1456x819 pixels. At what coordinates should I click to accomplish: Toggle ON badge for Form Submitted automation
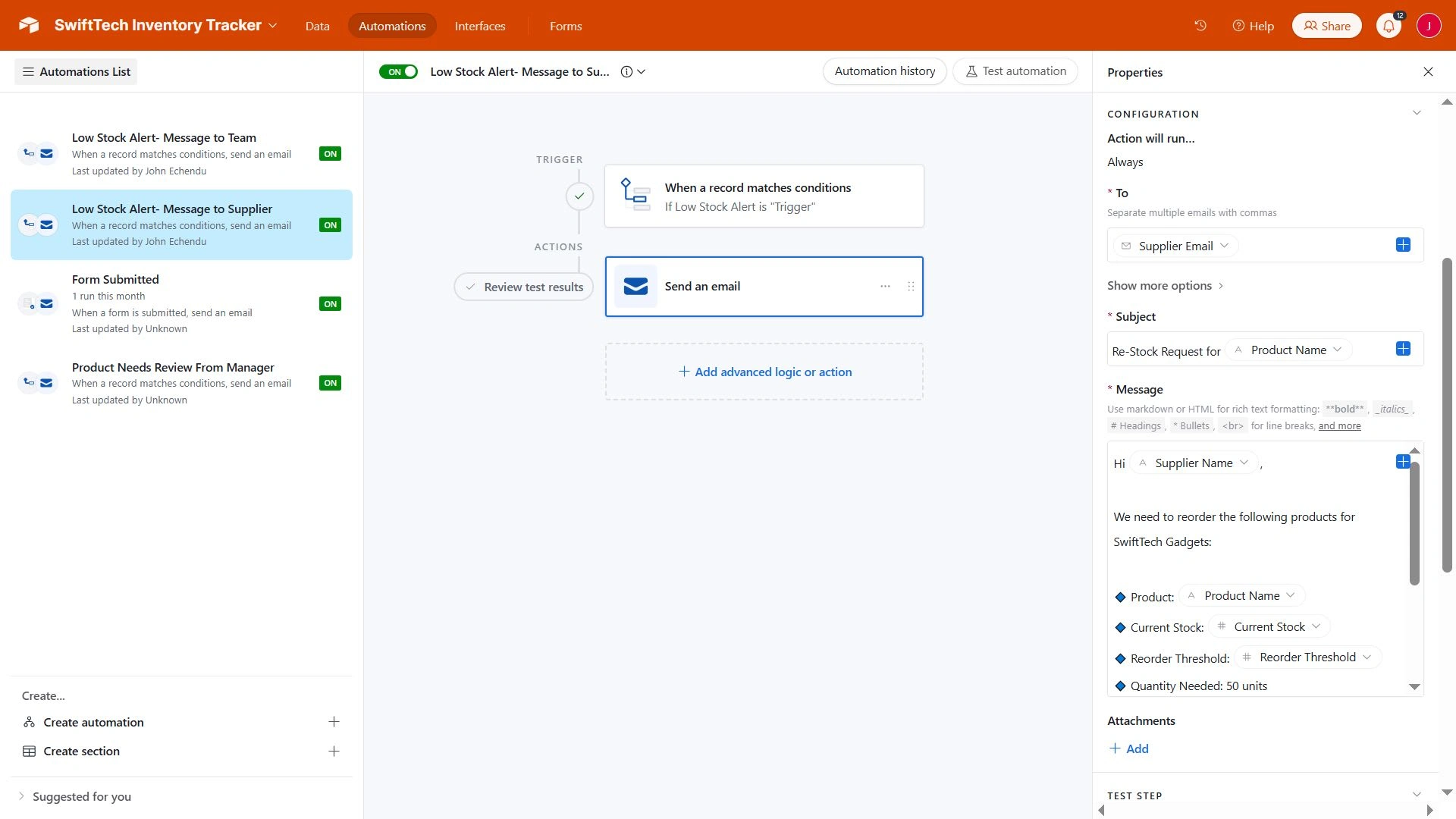point(330,304)
